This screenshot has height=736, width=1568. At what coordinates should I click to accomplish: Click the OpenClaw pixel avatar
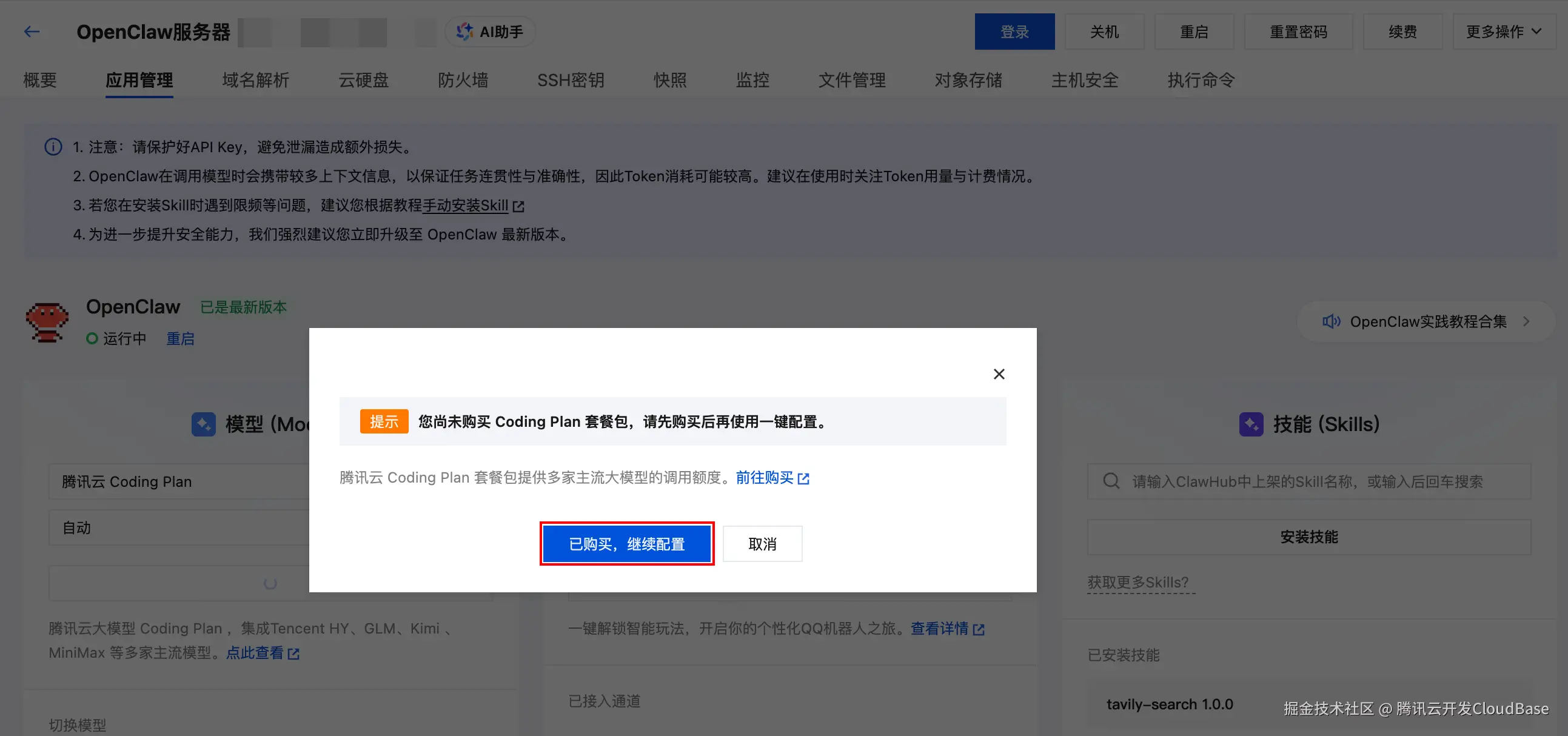(47, 323)
